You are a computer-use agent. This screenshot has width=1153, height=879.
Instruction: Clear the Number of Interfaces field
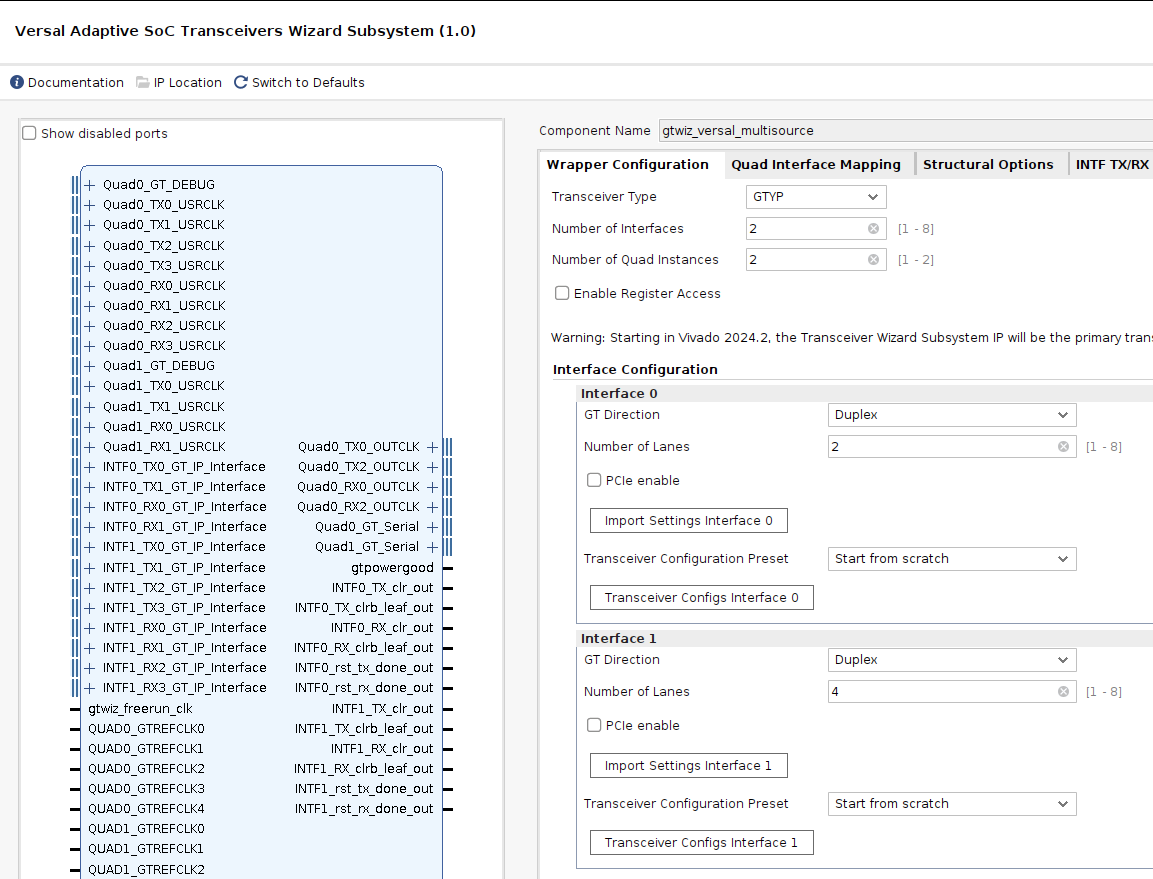click(x=873, y=229)
